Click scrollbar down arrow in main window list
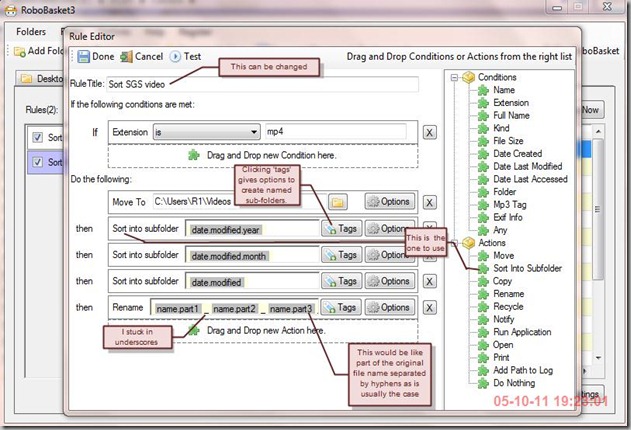The width and height of the screenshot is (631, 430). pos(598,357)
